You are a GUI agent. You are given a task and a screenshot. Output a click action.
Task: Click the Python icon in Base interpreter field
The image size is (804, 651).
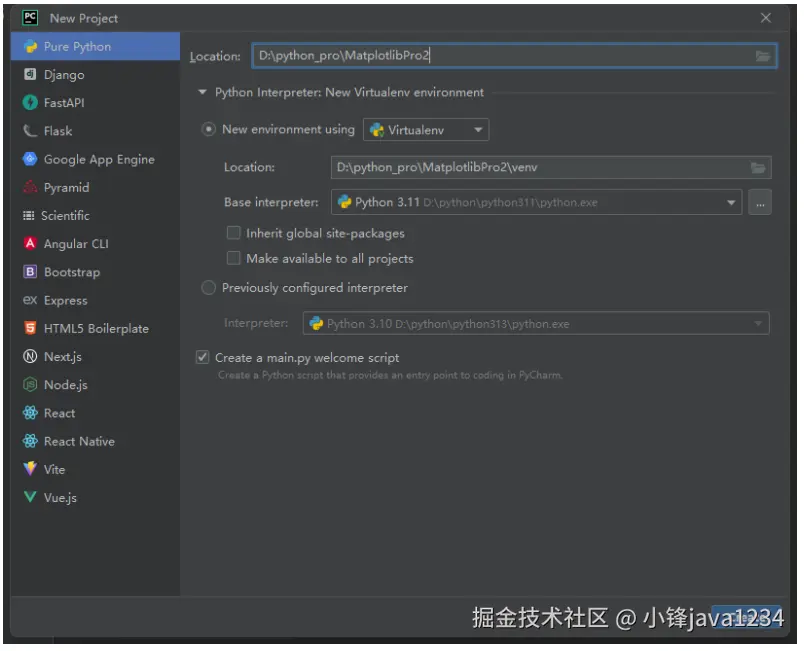345,202
